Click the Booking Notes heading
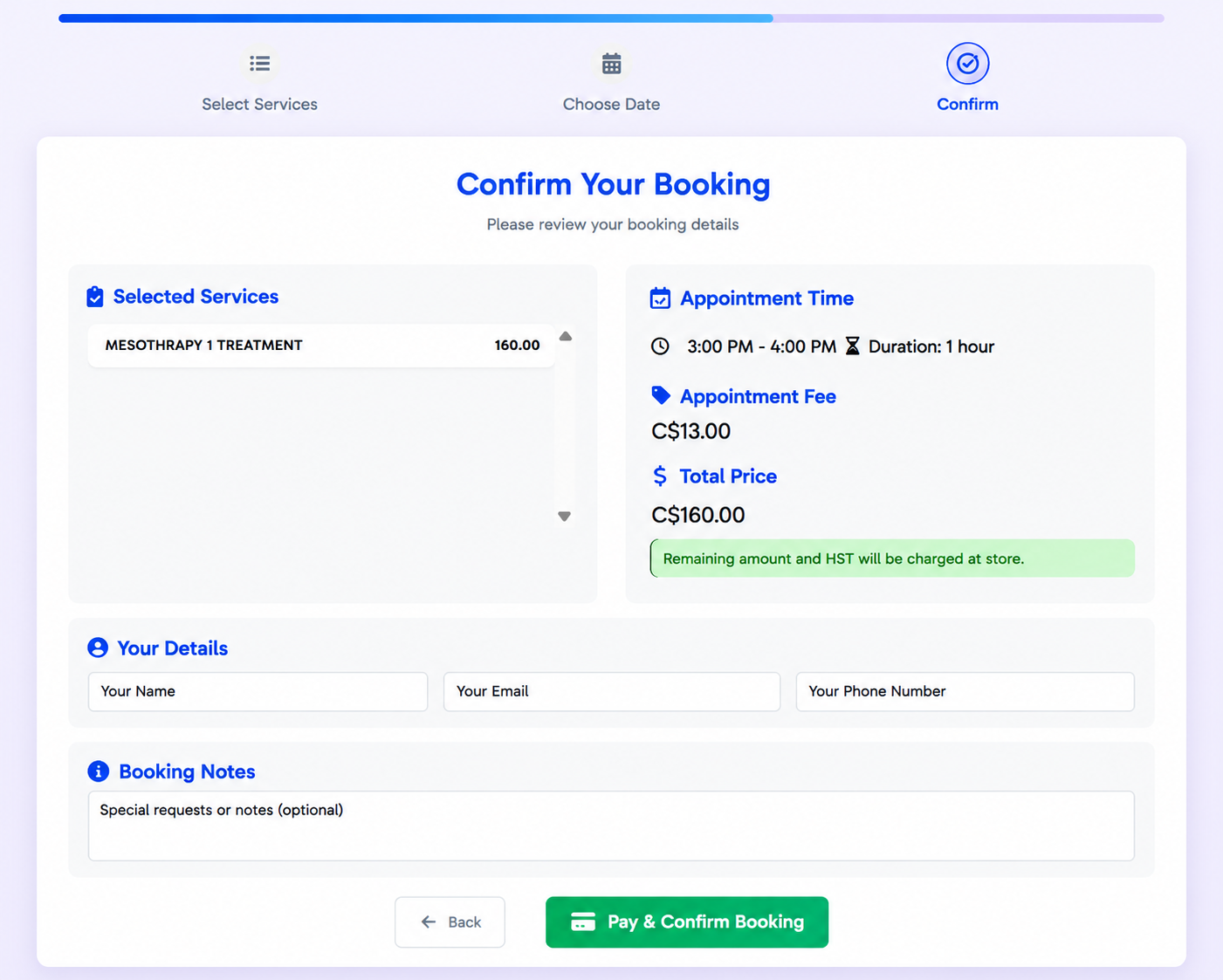1223x980 pixels. click(187, 771)
